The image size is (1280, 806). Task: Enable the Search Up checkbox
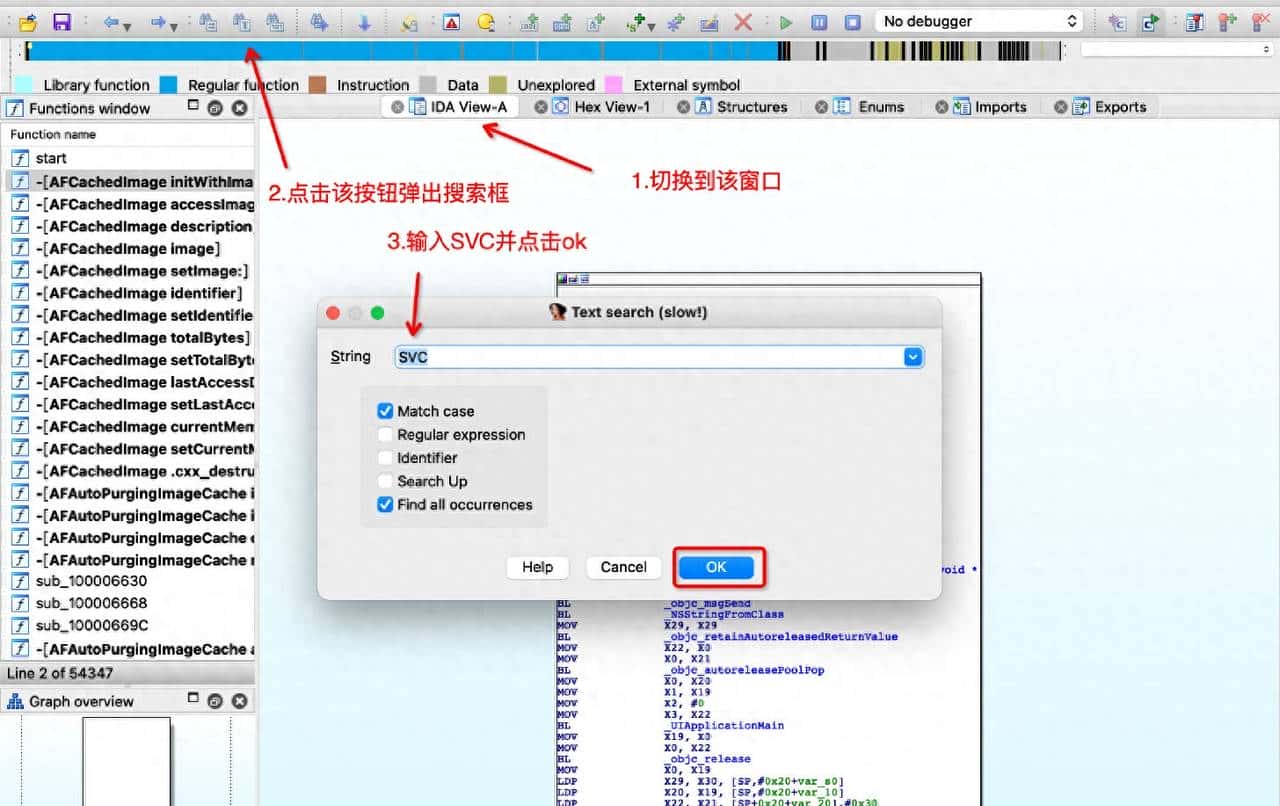pos(385,481)
